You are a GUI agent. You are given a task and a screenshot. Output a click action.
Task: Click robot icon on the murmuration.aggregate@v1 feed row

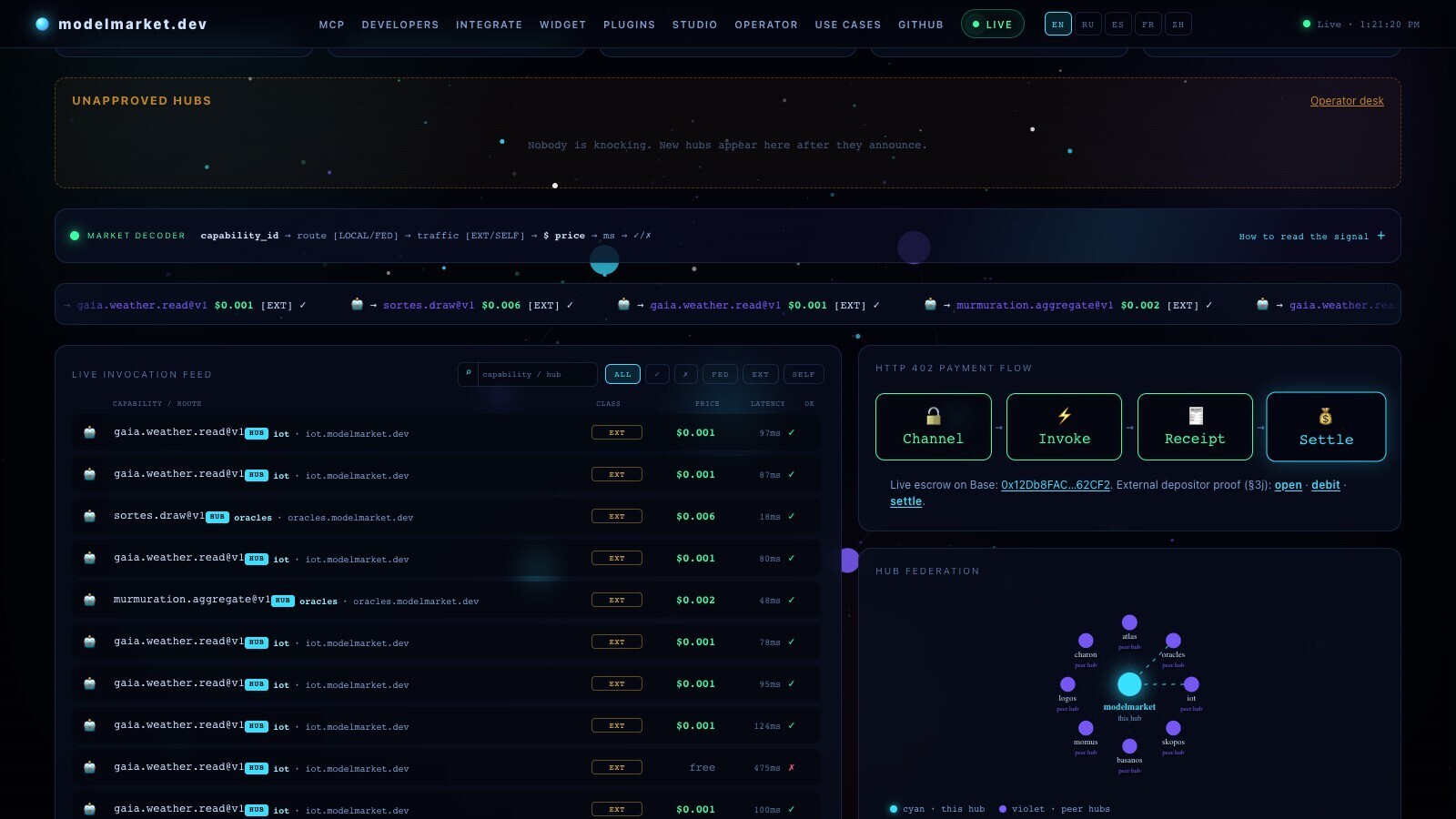point(90,600)
